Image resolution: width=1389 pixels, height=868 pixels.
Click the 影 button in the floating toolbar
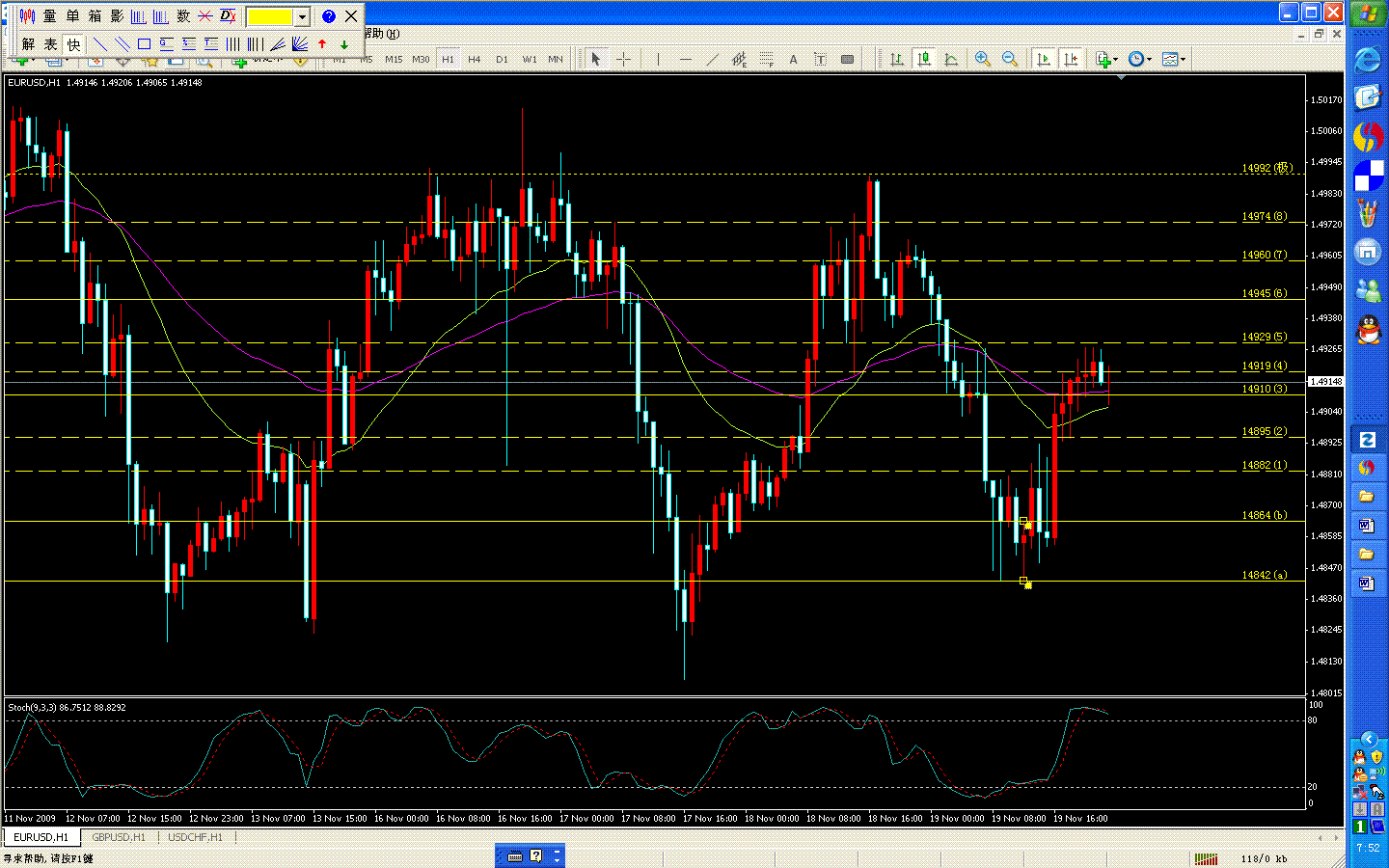point(117,16)
